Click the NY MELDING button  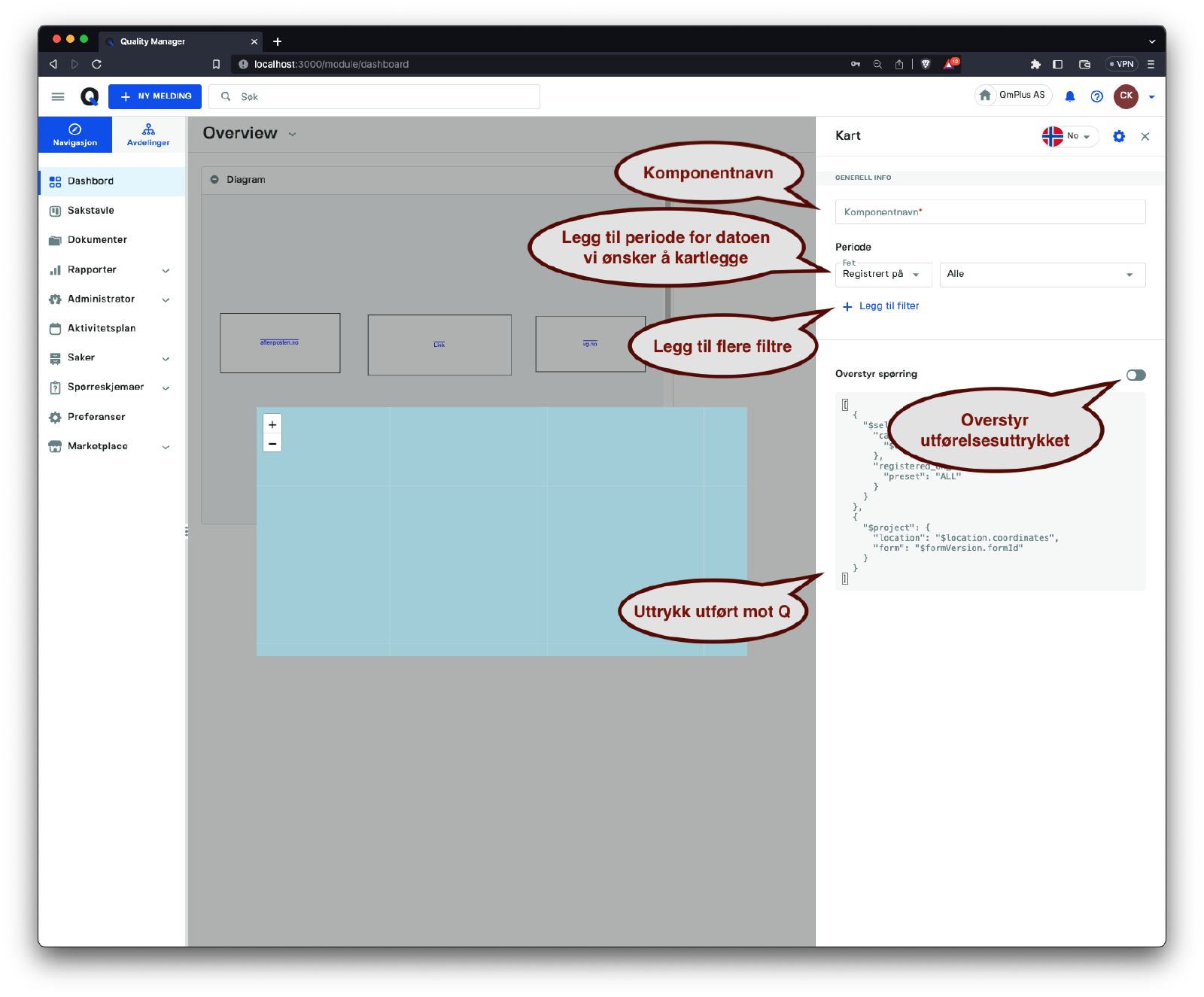[x=155, y=96]
